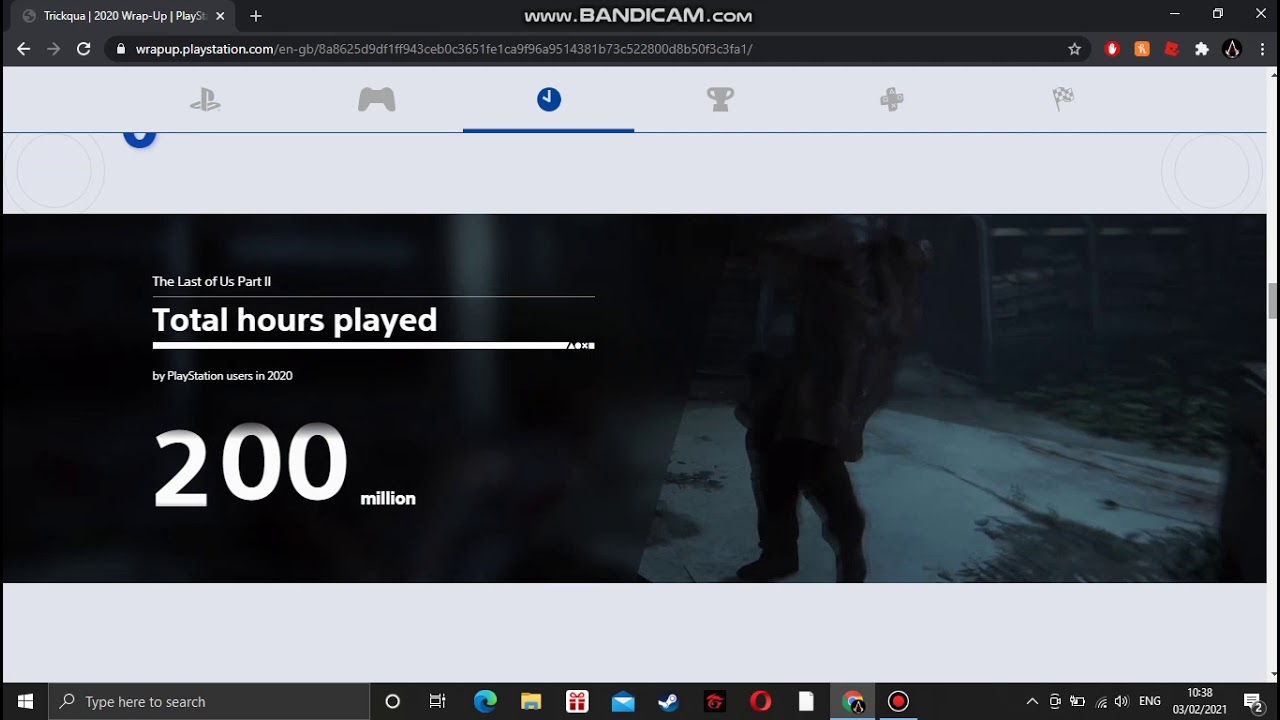The width and height of the screenshot is (1280, 720).
Task: Open the trophy section tab
Action: 720,99
